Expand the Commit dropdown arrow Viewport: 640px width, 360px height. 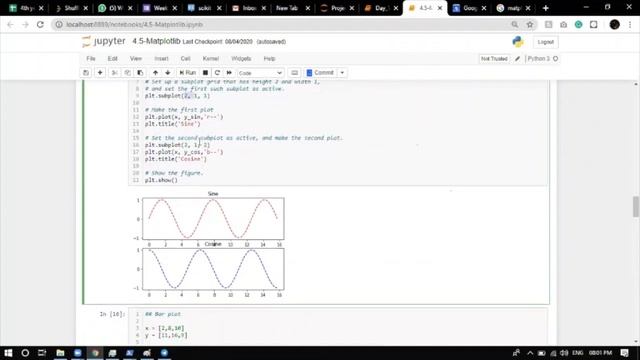click(342, 73)
